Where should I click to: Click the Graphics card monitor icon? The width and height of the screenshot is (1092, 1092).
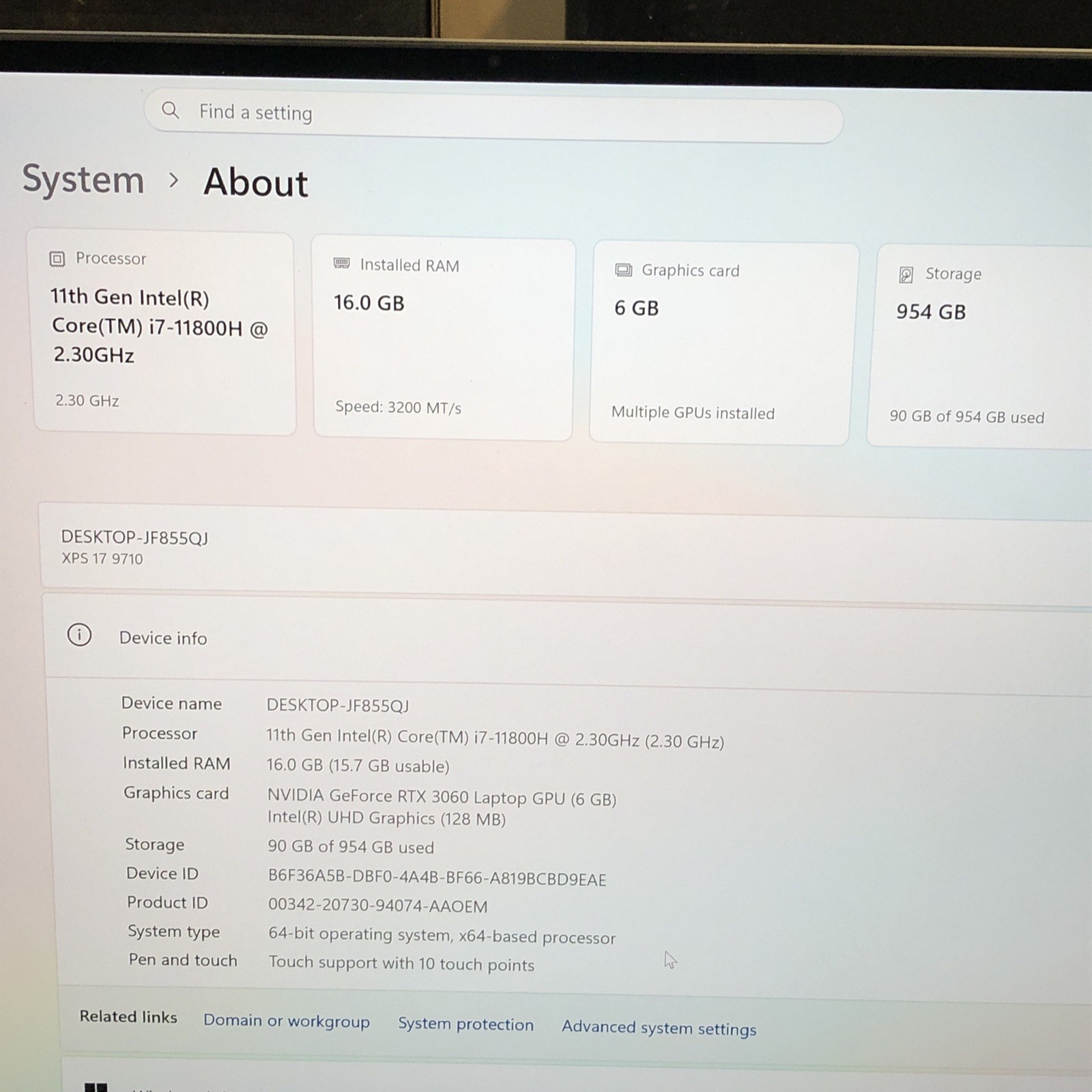(x=623, y=270)
